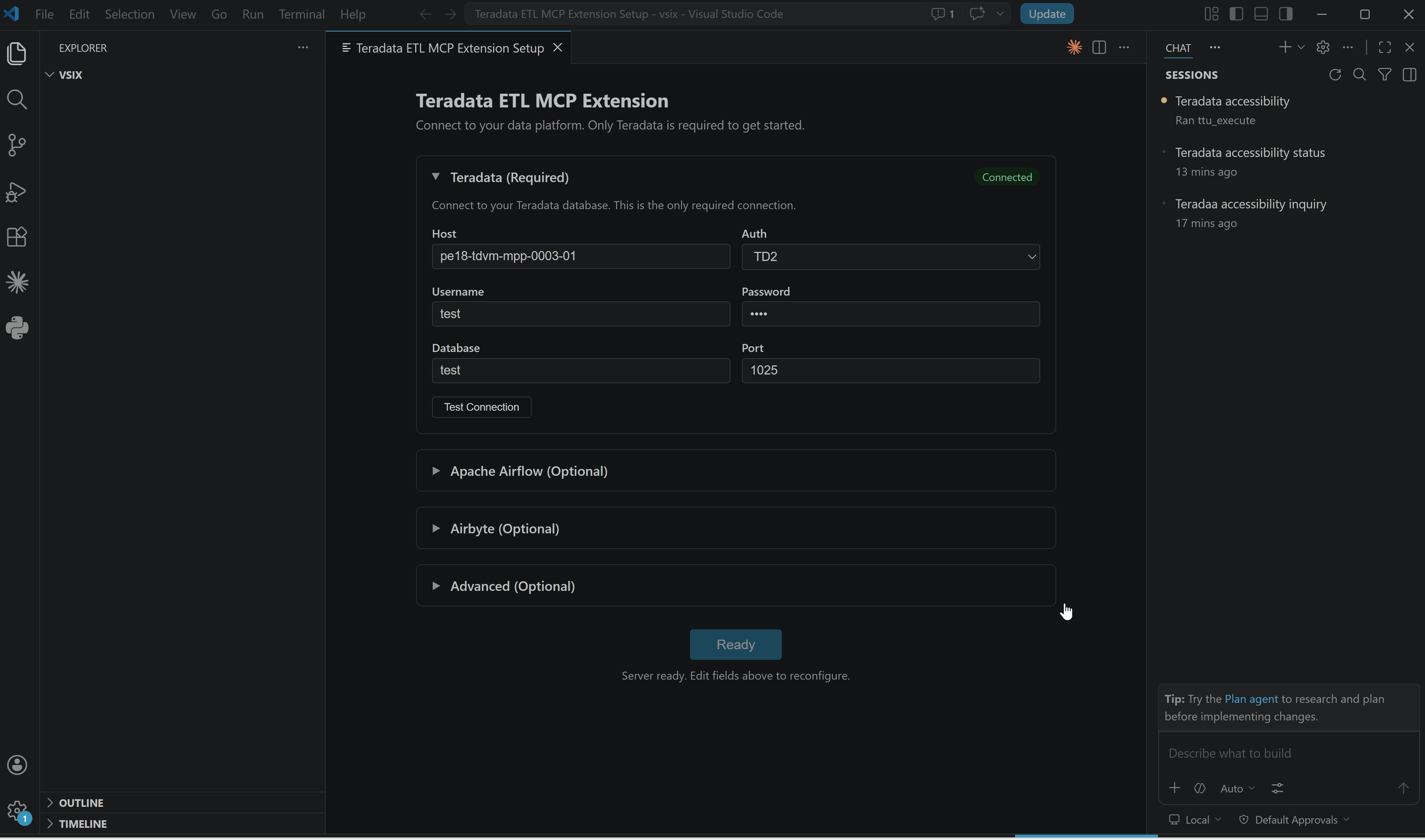Split the editor to the right

(1099, 48)
